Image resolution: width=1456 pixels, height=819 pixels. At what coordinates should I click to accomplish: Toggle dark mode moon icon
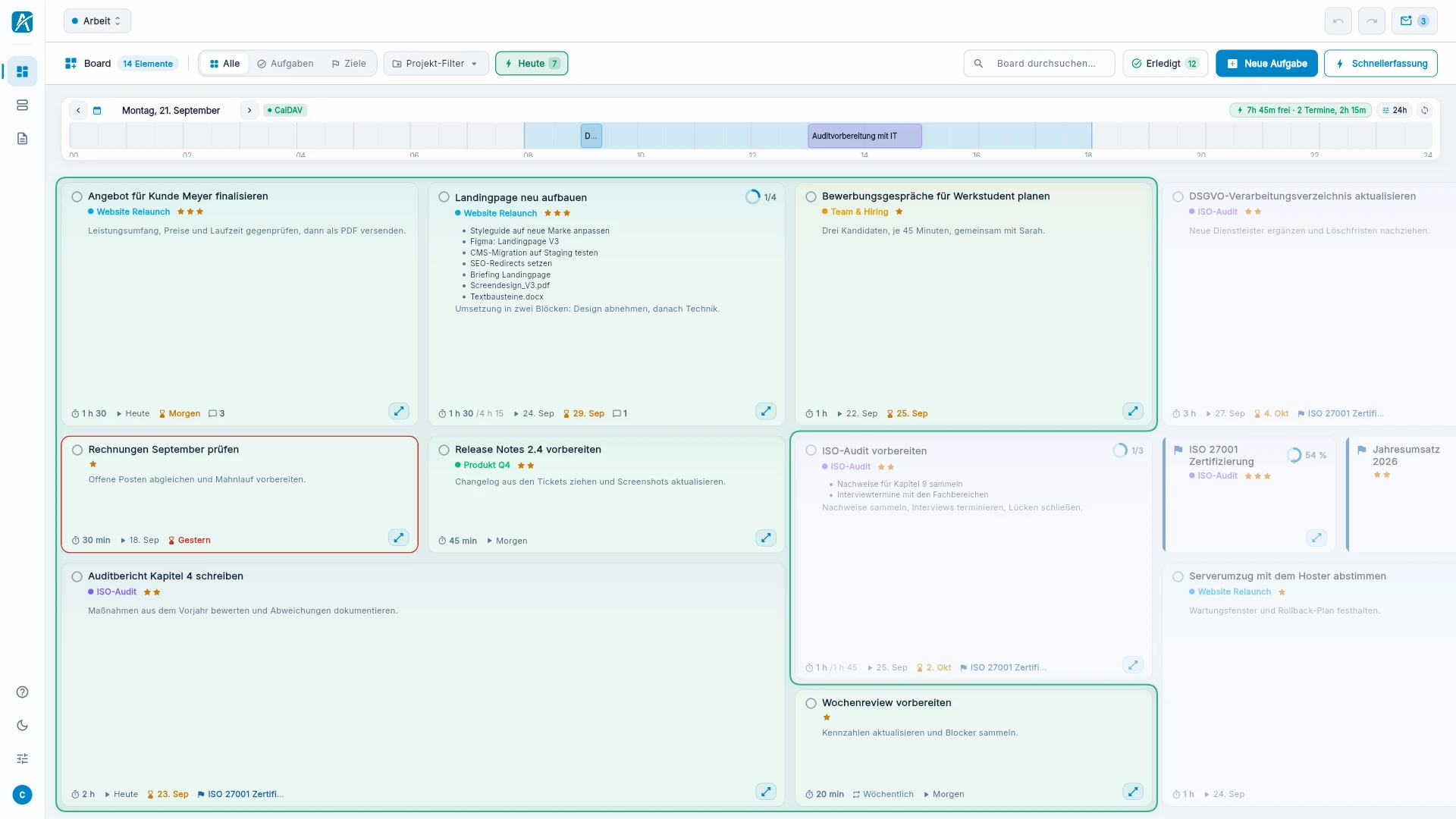pyautogui.click(x=22, y=725)
